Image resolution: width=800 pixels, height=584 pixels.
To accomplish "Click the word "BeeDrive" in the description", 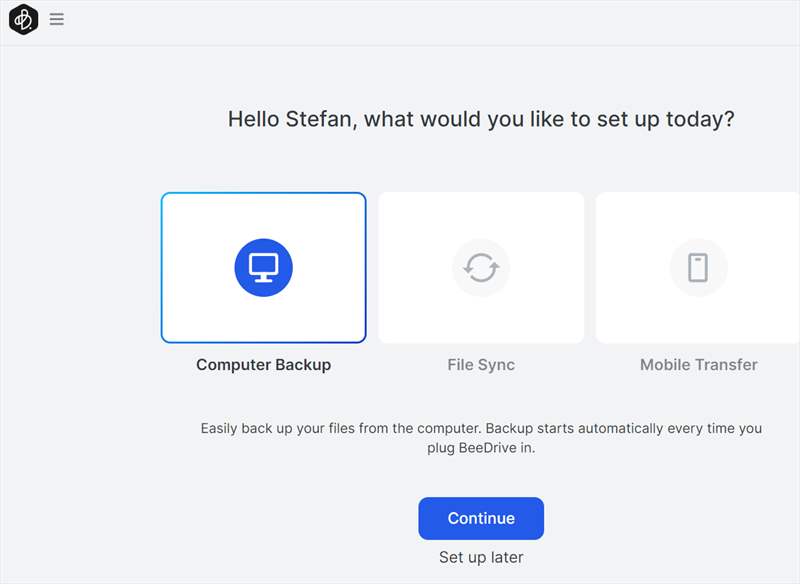I will pos(488,448).
